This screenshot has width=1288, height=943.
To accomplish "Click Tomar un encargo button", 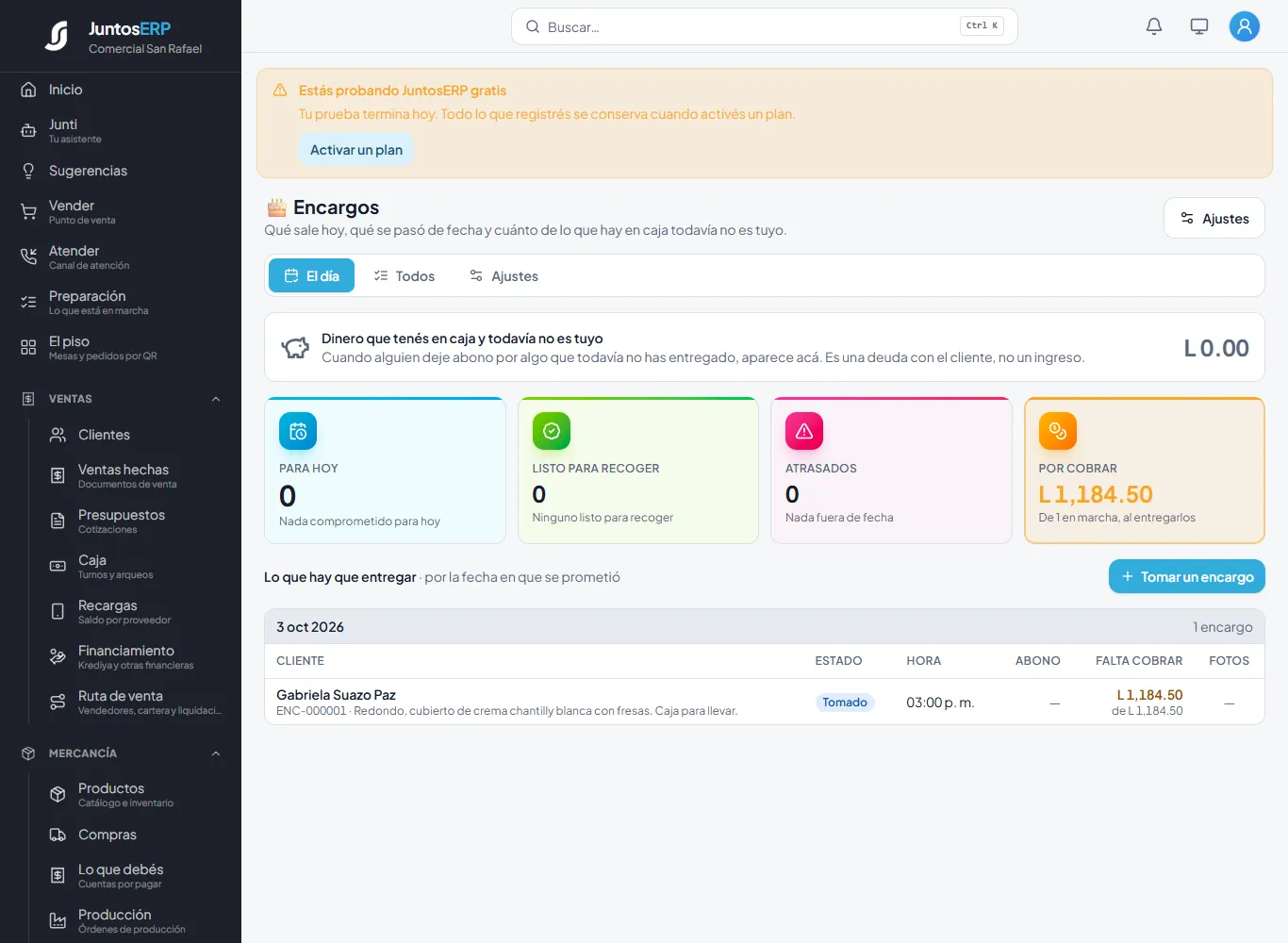I will tap(1187, 576).
